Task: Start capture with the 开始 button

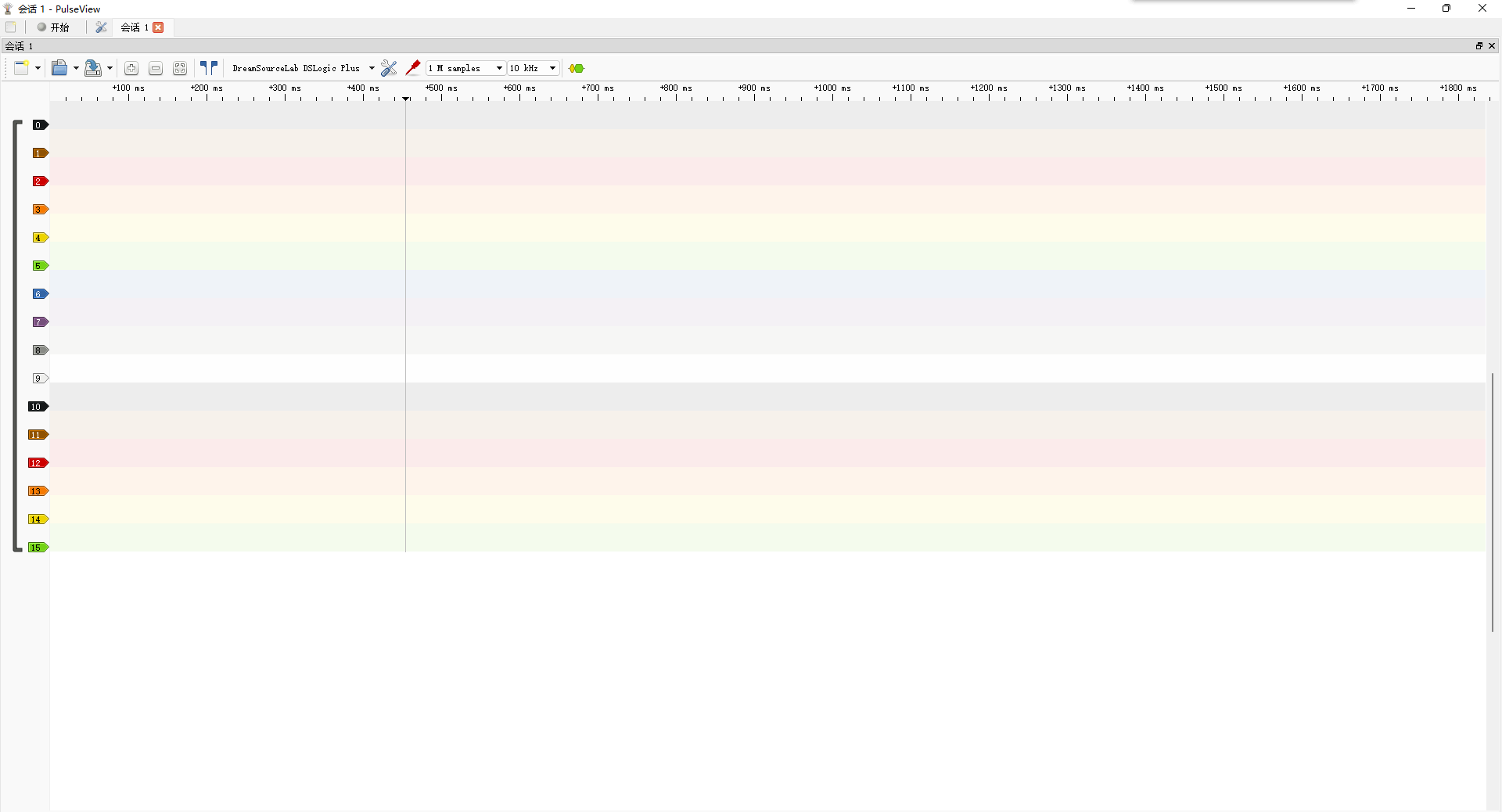Action: point(53,27)
